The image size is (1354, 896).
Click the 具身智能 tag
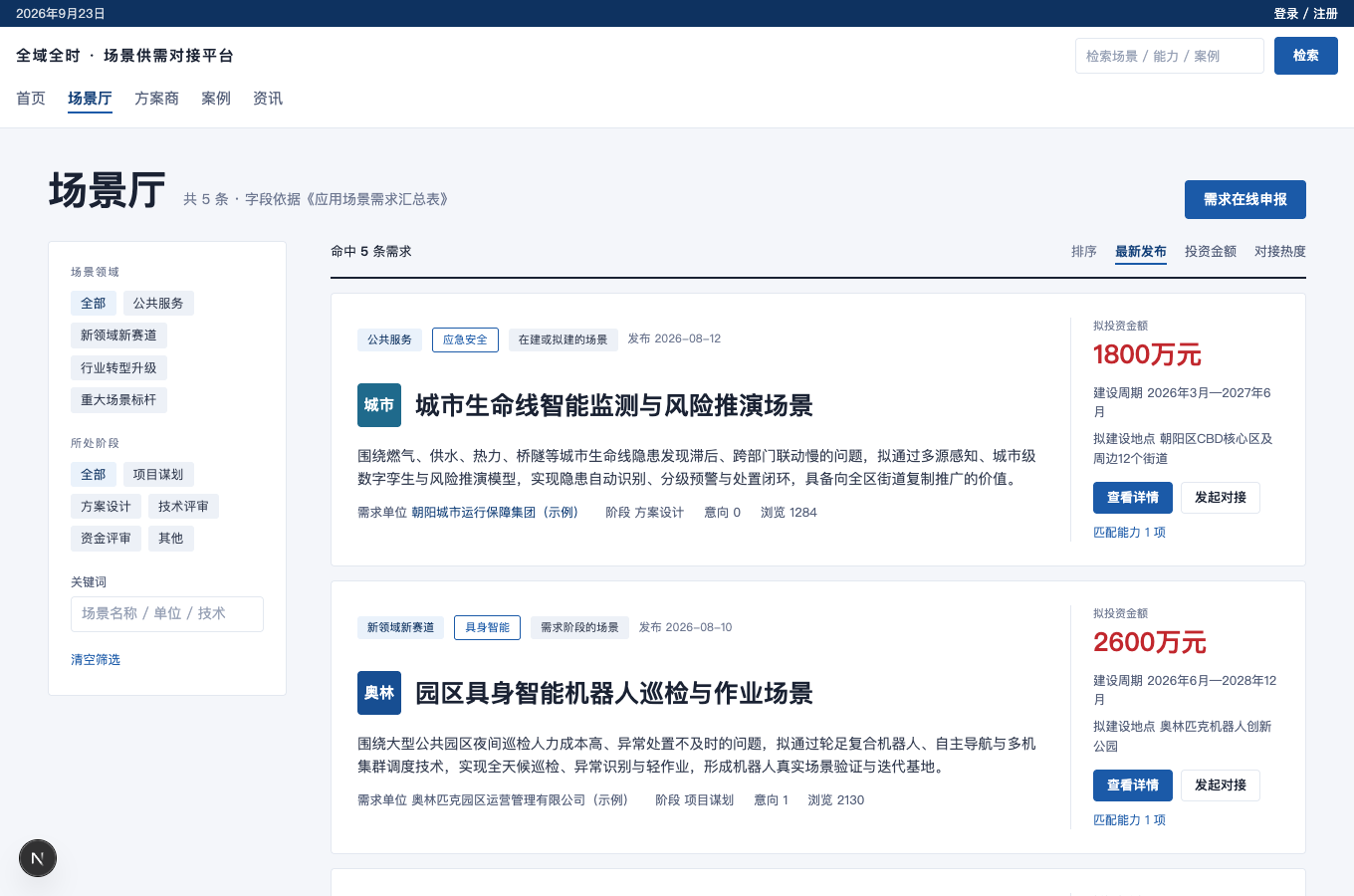pos(487,627)
